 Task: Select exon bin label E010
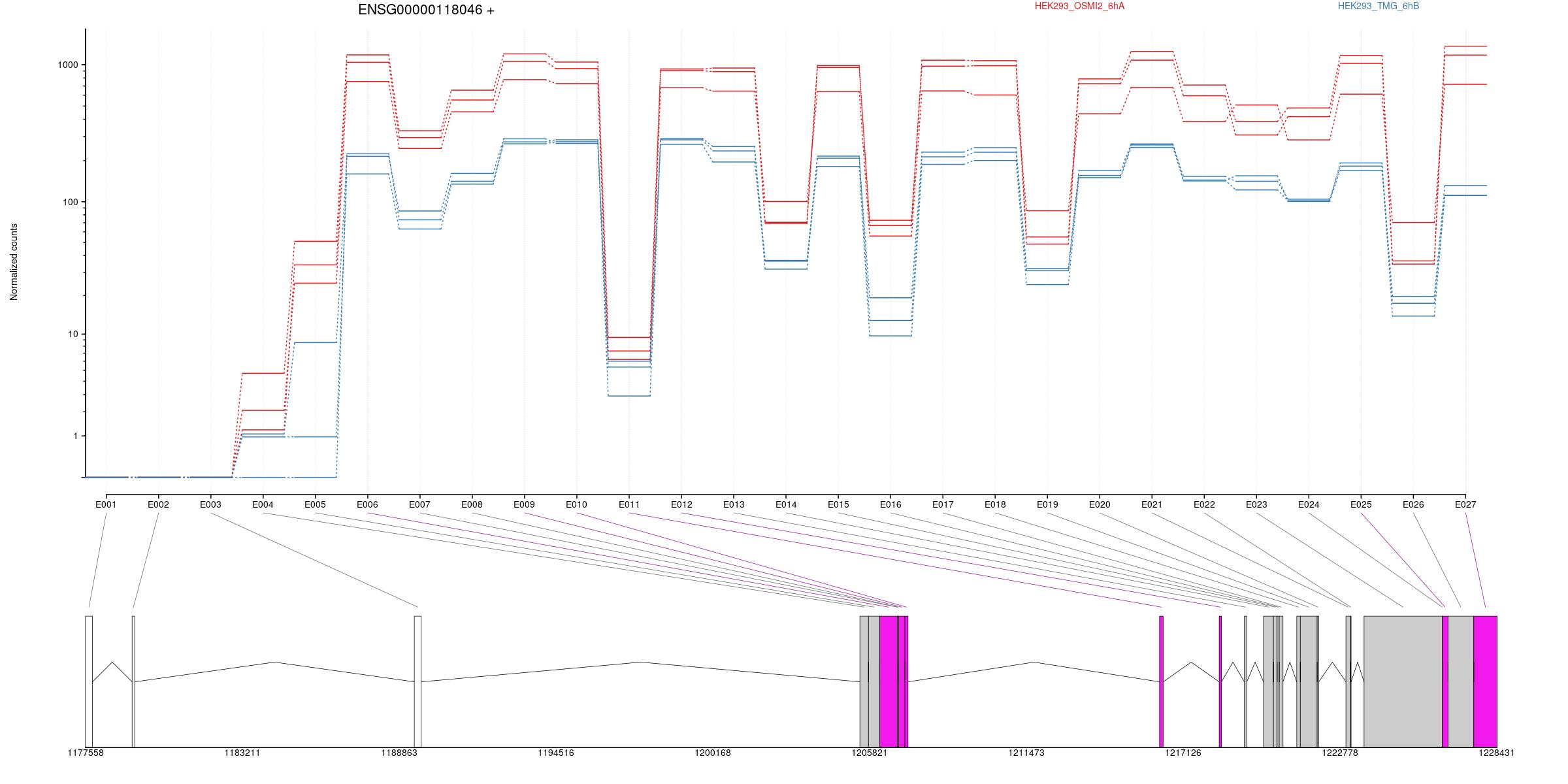tap(576, 504)
